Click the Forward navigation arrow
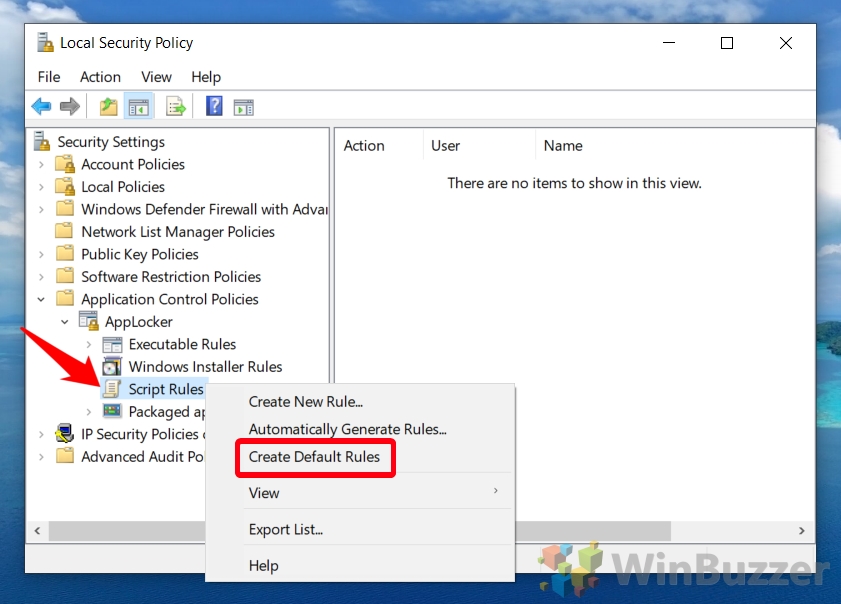 pos(67,106)
